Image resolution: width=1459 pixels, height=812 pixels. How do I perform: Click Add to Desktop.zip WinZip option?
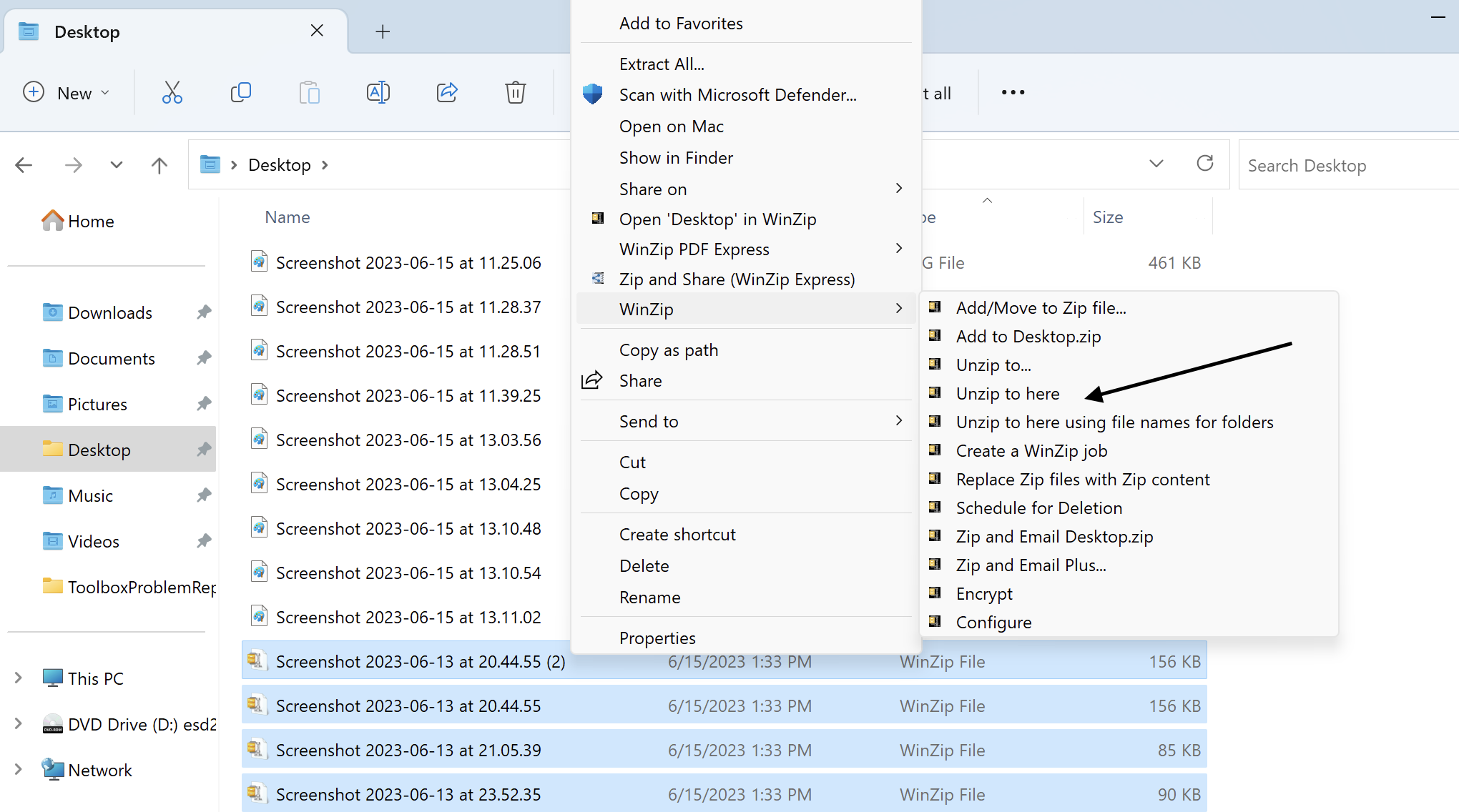click(x=1028, y=336)
